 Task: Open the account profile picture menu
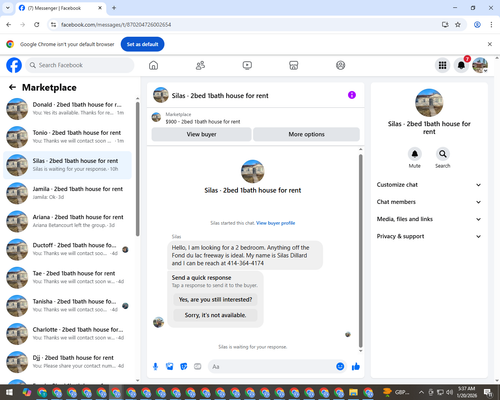coord(480,65)
